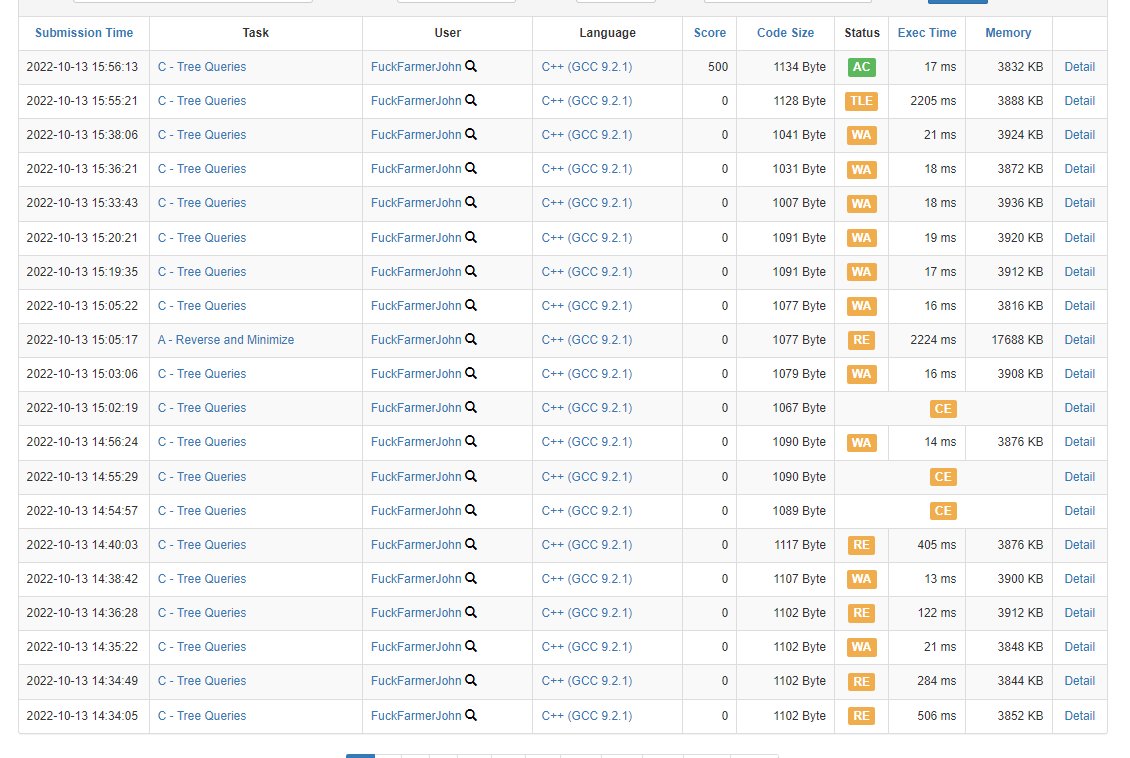This screenshot has height=758, width=1130.
Task: Sort table by Memory header
Action: pyautogui.click(x=1008, y=32)
